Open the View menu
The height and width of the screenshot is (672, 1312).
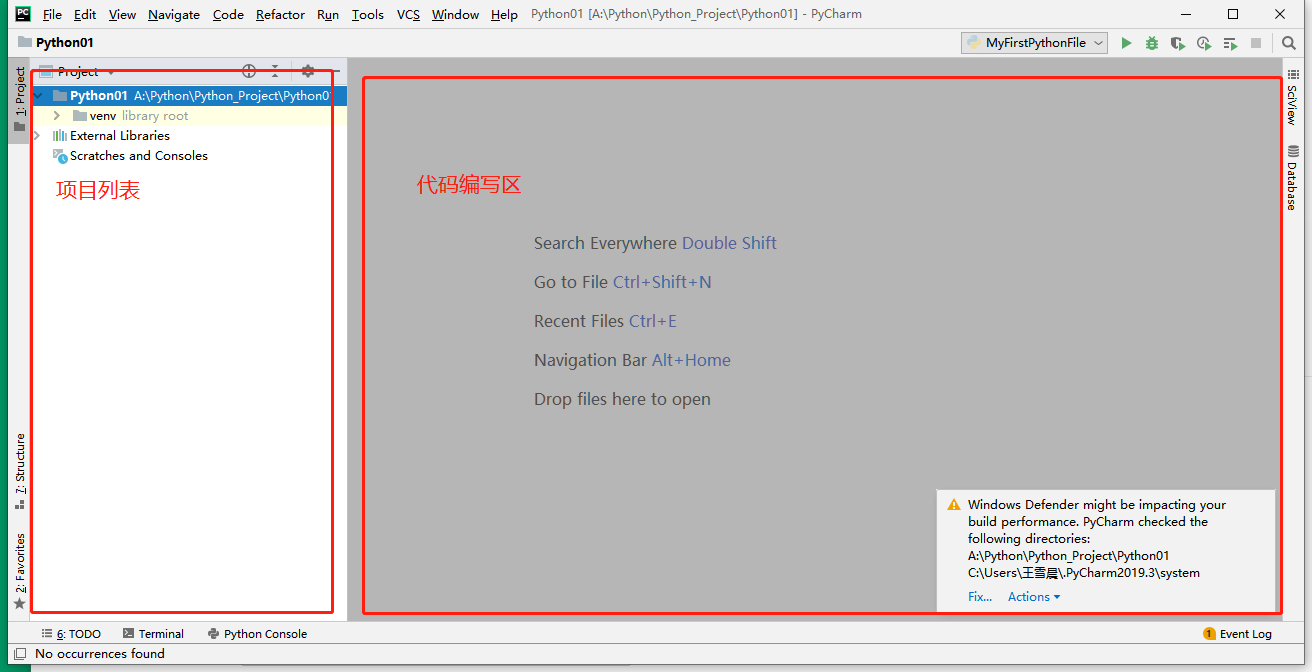tap(122, 14)
